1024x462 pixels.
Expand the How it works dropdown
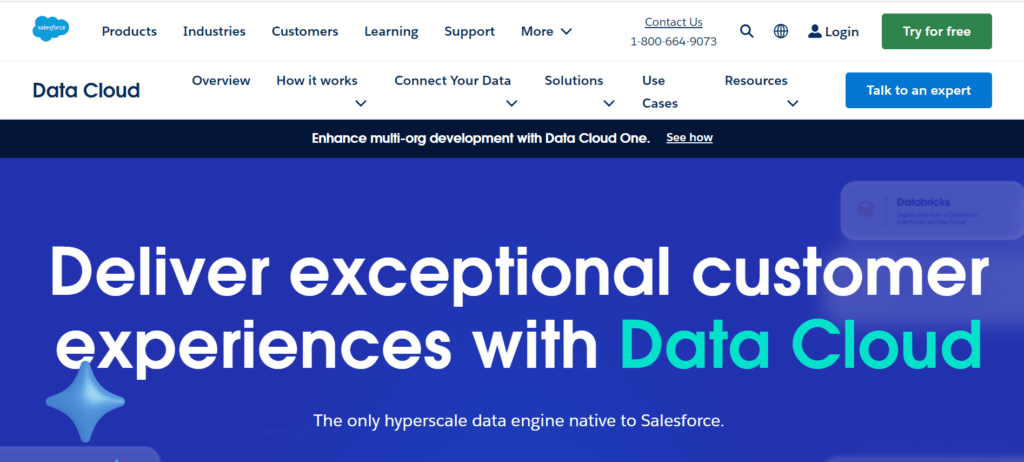pos(361,102)
